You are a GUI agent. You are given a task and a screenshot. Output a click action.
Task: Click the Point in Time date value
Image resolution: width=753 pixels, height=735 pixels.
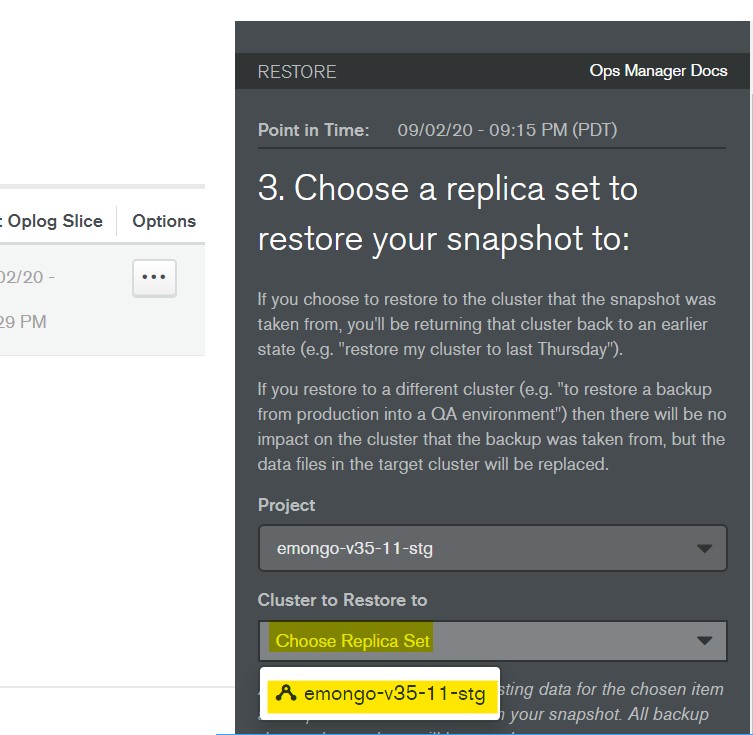point(507,130)
